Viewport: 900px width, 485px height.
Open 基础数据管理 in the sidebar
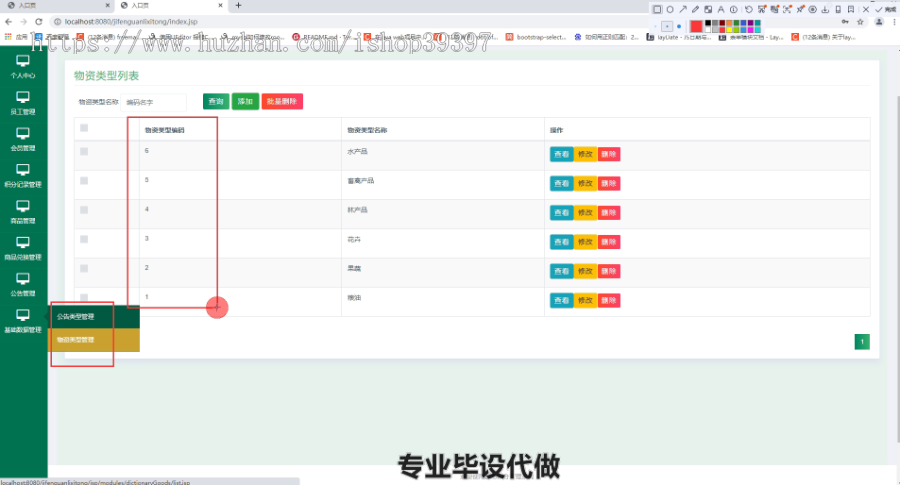point(23,321)
